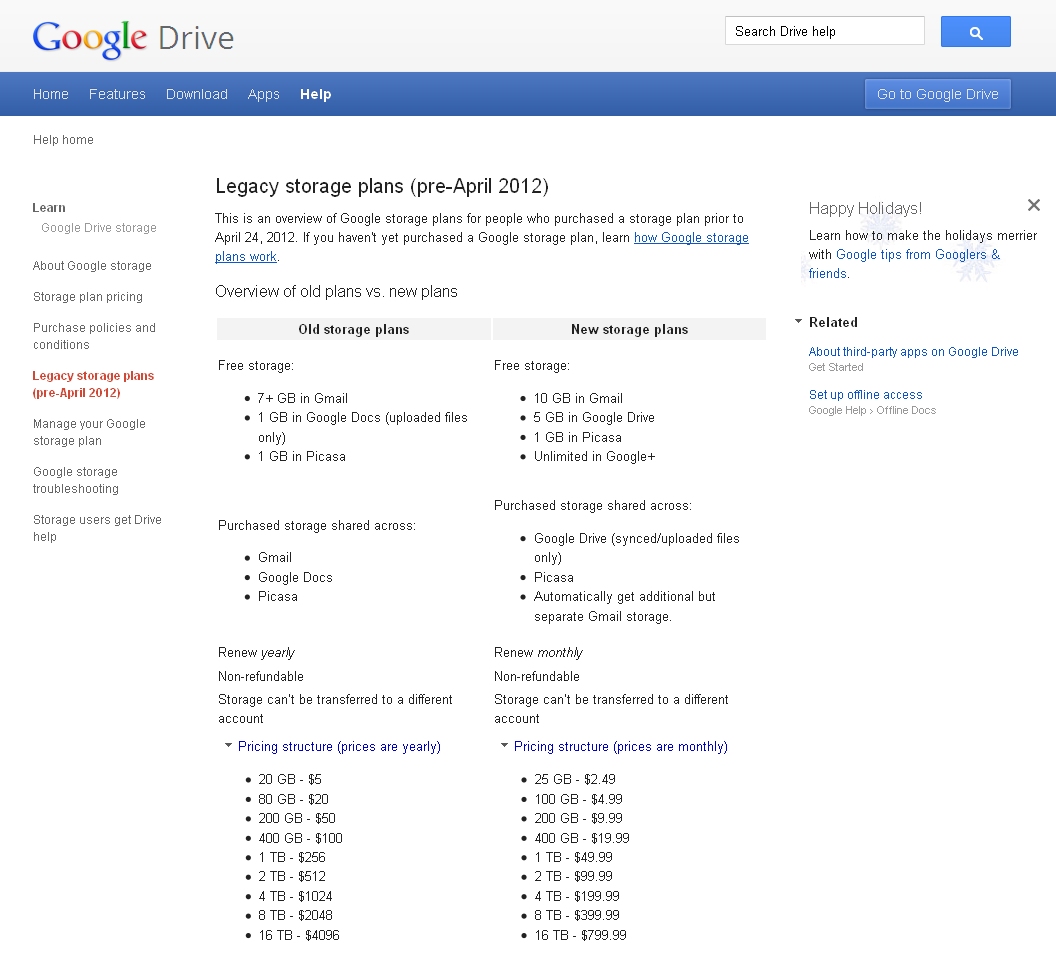Open About third-party apps on Google Drive
The width and height of the screenshot is (1056, 970).
point(913,352)
